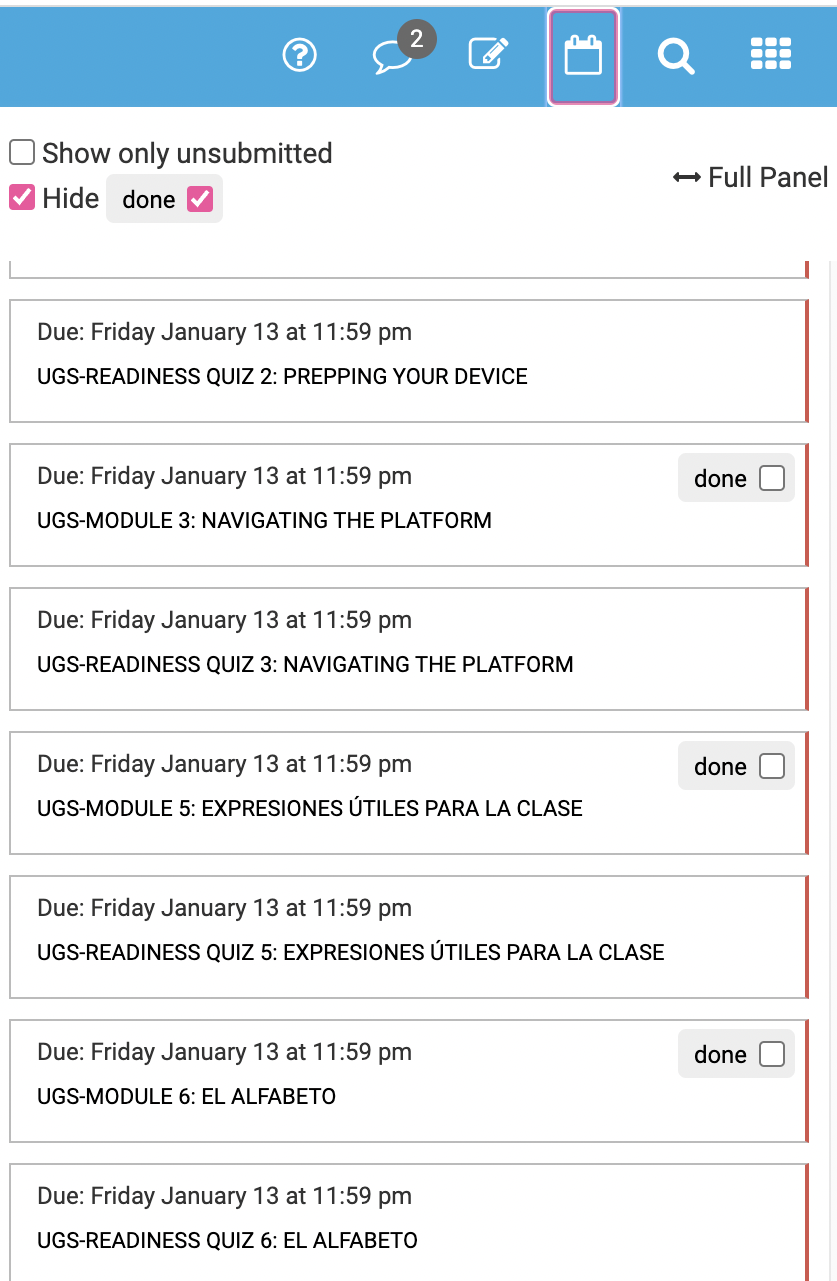Uncheck the Hide checkbox

pos(22,197)
